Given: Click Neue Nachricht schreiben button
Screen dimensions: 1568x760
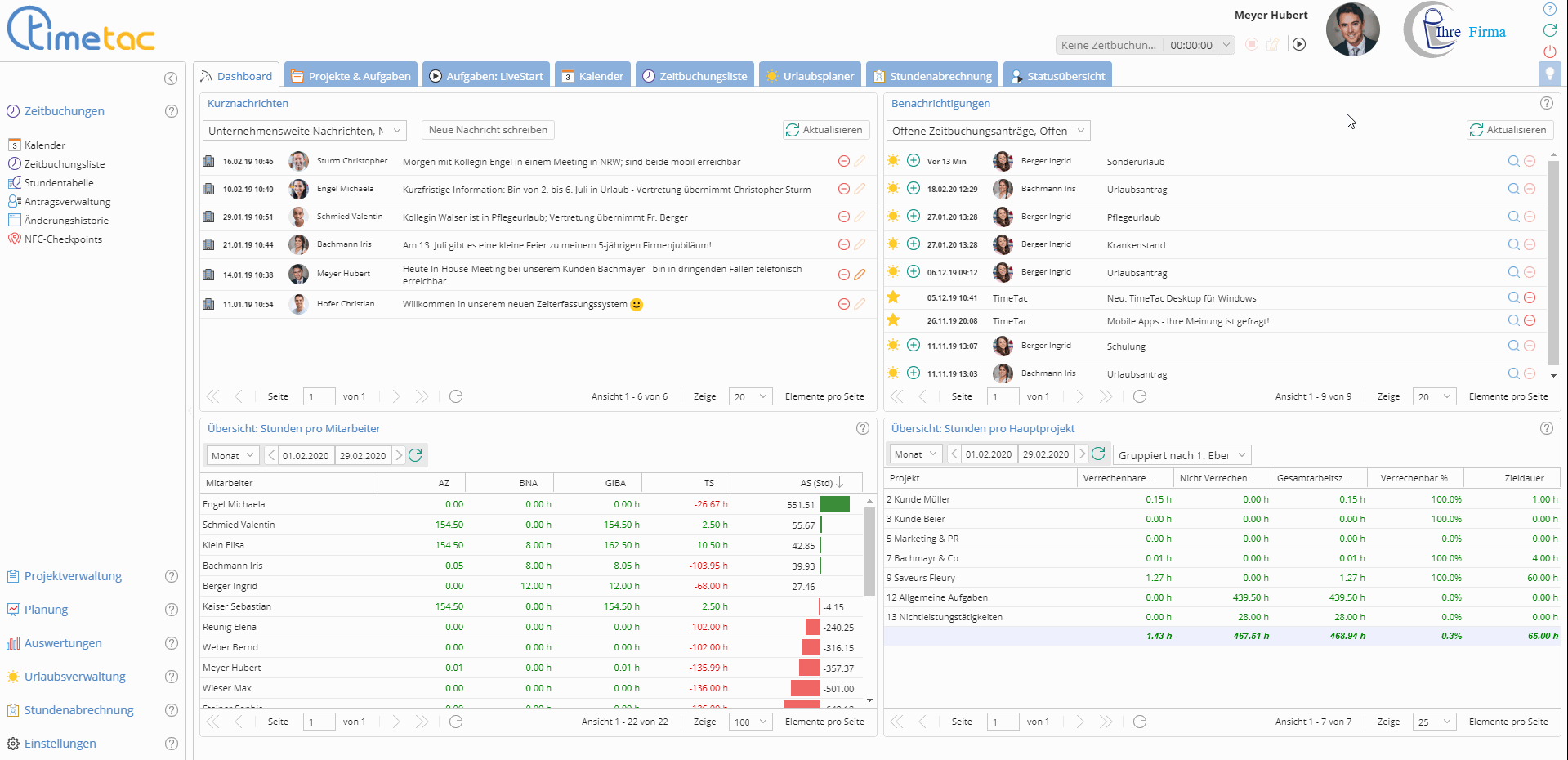Looking at the screenshot, I should click(488, 130).
